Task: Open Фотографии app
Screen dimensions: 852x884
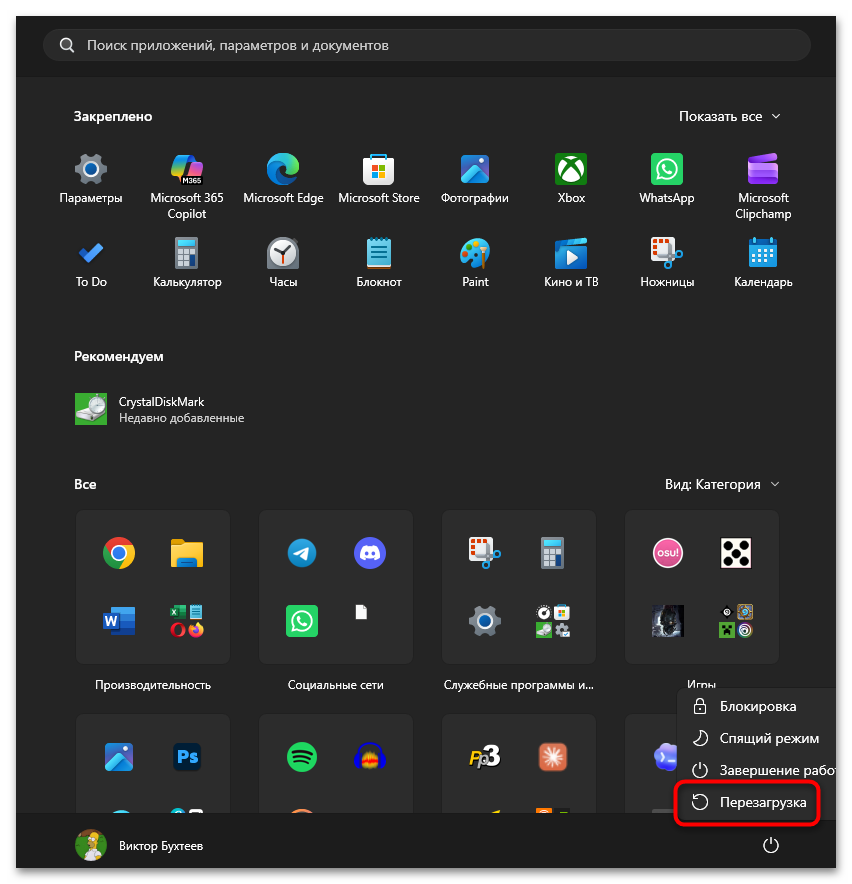Action: point(475,179)
